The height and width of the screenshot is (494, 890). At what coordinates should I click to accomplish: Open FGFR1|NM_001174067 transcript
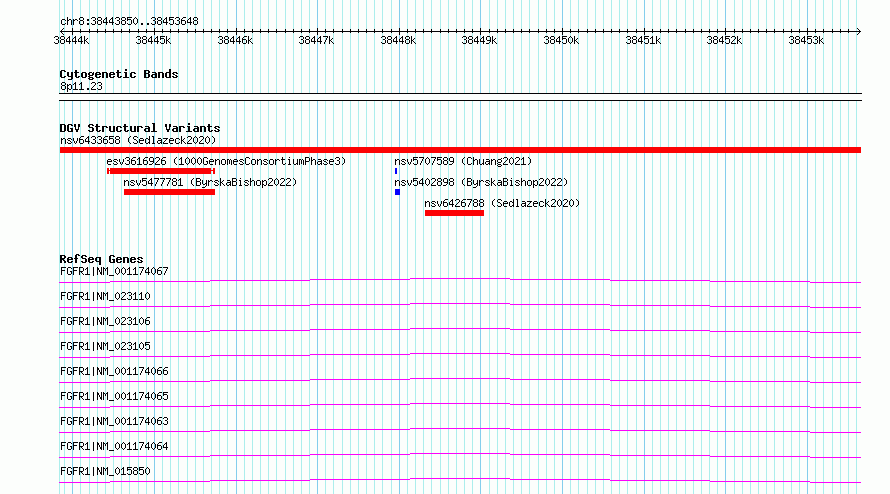114,271
